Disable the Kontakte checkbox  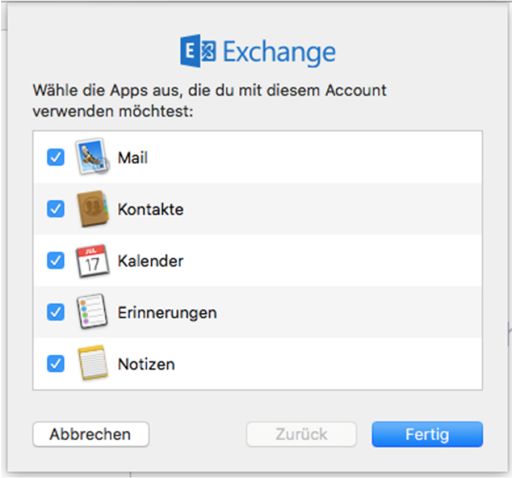(x=55, y=209)
